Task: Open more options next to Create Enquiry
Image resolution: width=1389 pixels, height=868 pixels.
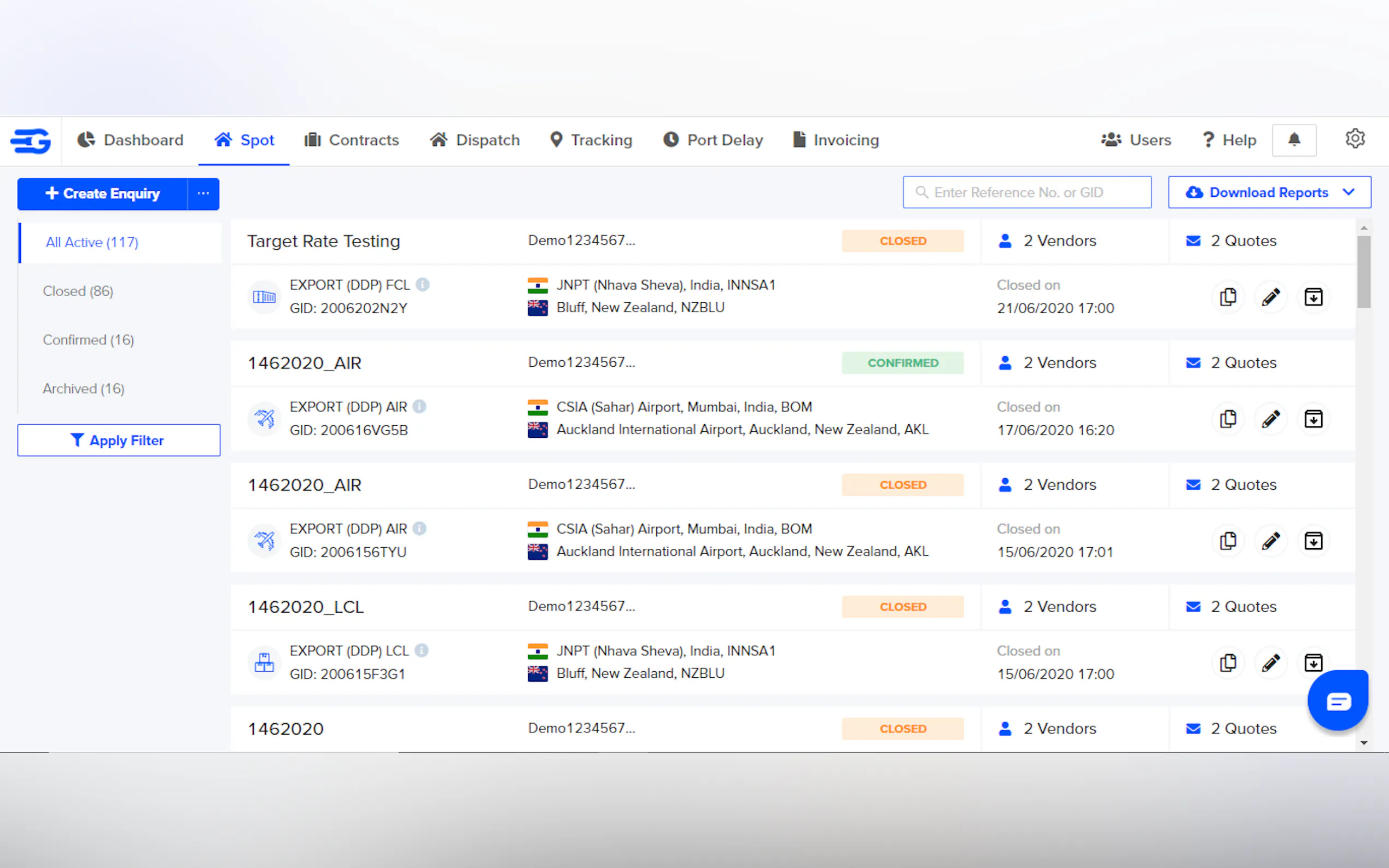Action: tap(203, 193)
